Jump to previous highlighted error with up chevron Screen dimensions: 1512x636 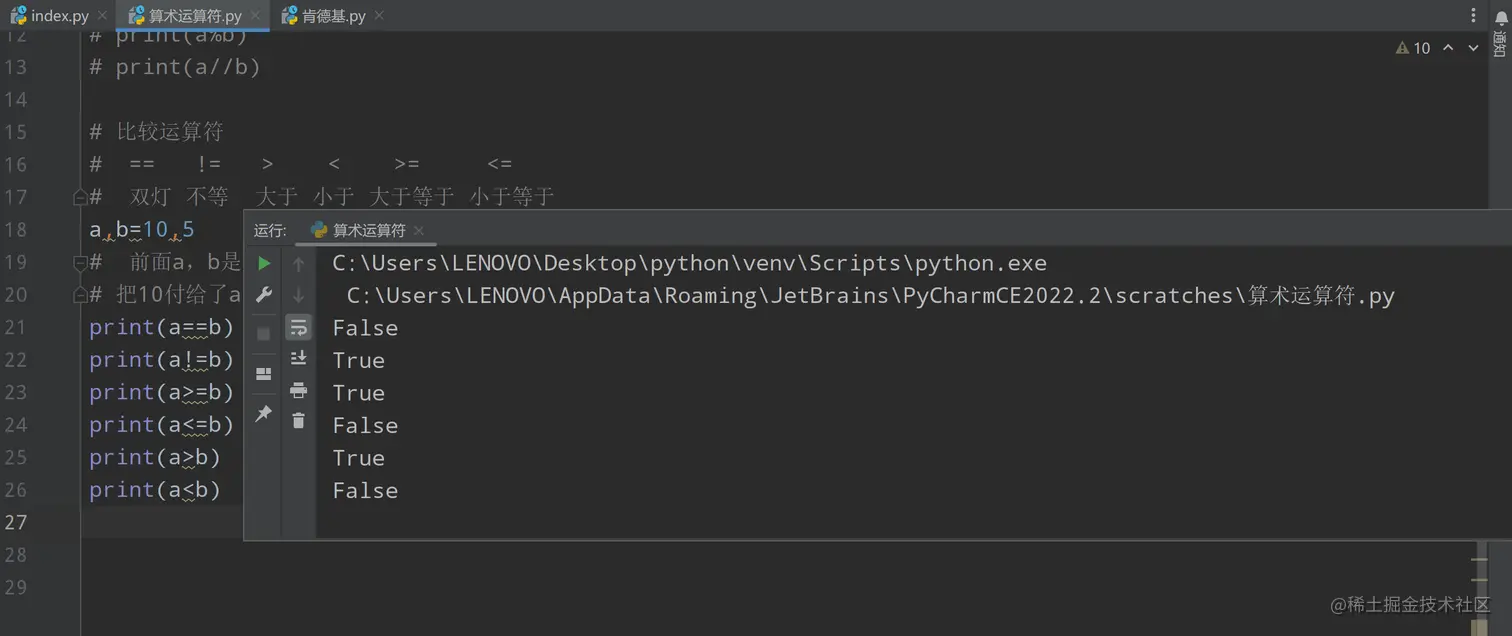point(1448,48)
